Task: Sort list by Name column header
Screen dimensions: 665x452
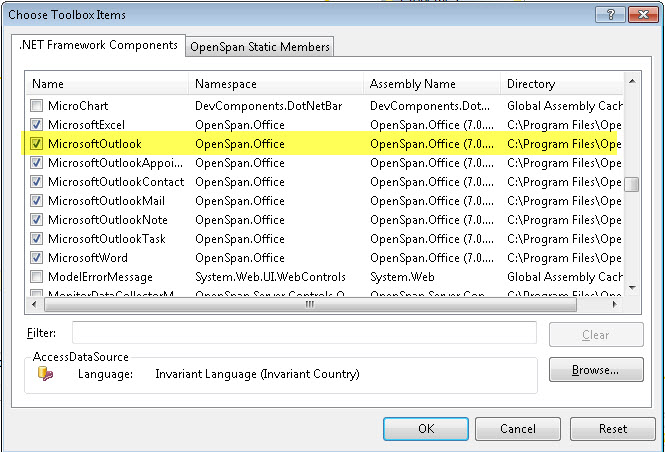Action: (x=107, y=84)
